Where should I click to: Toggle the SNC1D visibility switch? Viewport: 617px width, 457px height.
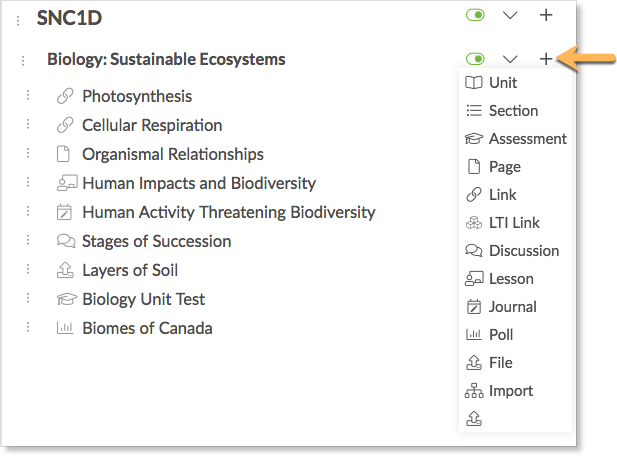pyautogui.click(x=475, y=15)
